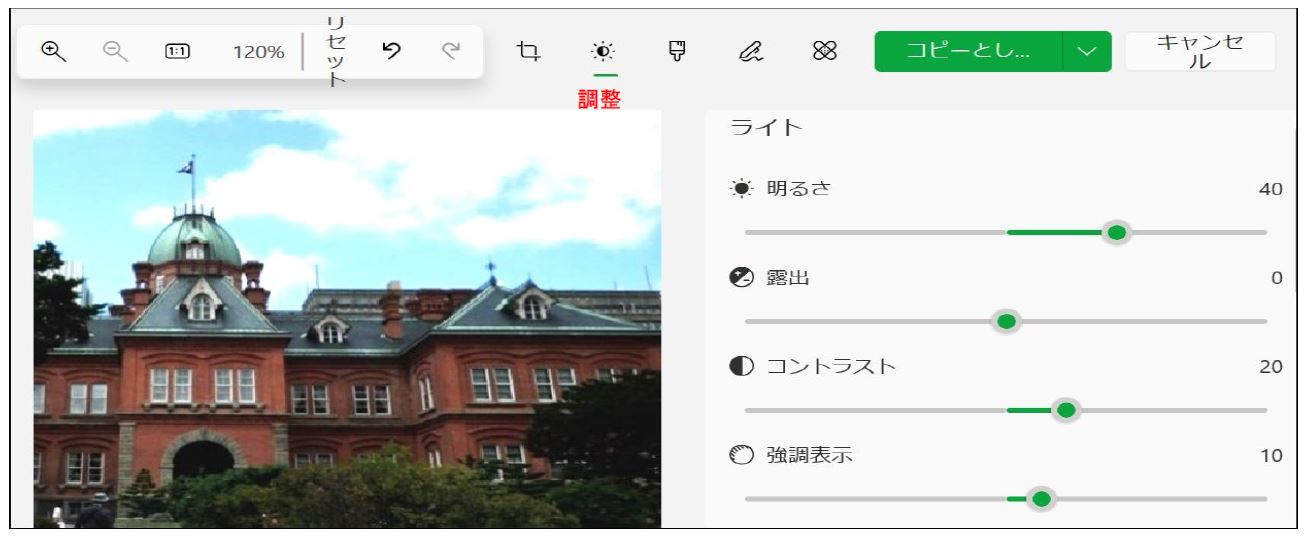Click the コントラスト contrast slider handle
This screenshot has width=1309, height=540.
point(1066,410)
